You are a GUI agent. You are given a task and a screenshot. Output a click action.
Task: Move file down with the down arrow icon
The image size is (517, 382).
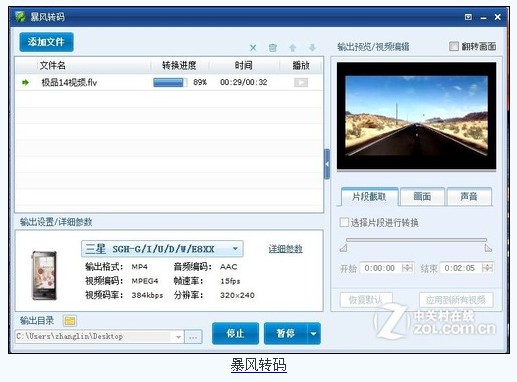tap(312, 48)
